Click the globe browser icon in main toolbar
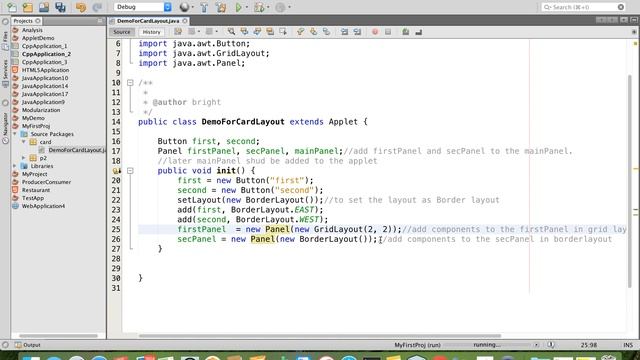This screenshot has height=360, width=640. click(x=184, y=7)
